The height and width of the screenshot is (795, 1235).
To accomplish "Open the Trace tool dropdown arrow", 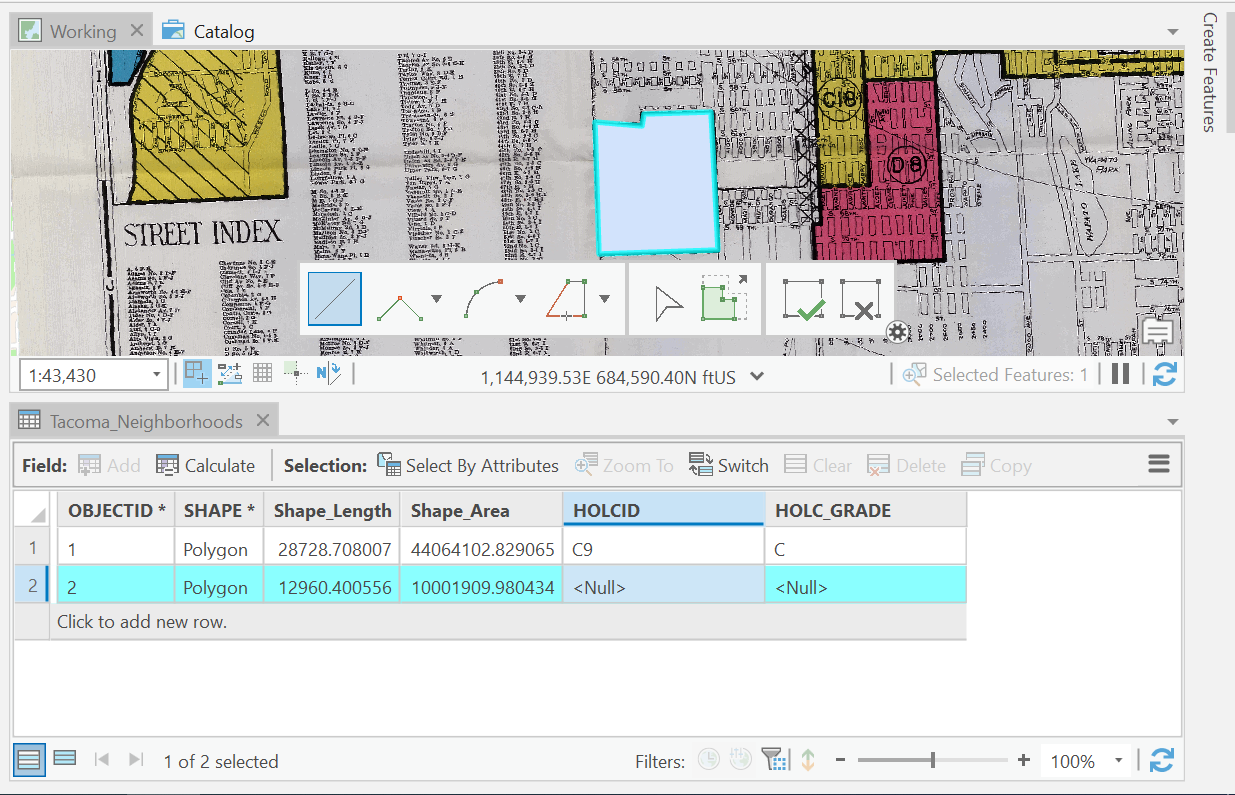I will (x=604, y=299).
